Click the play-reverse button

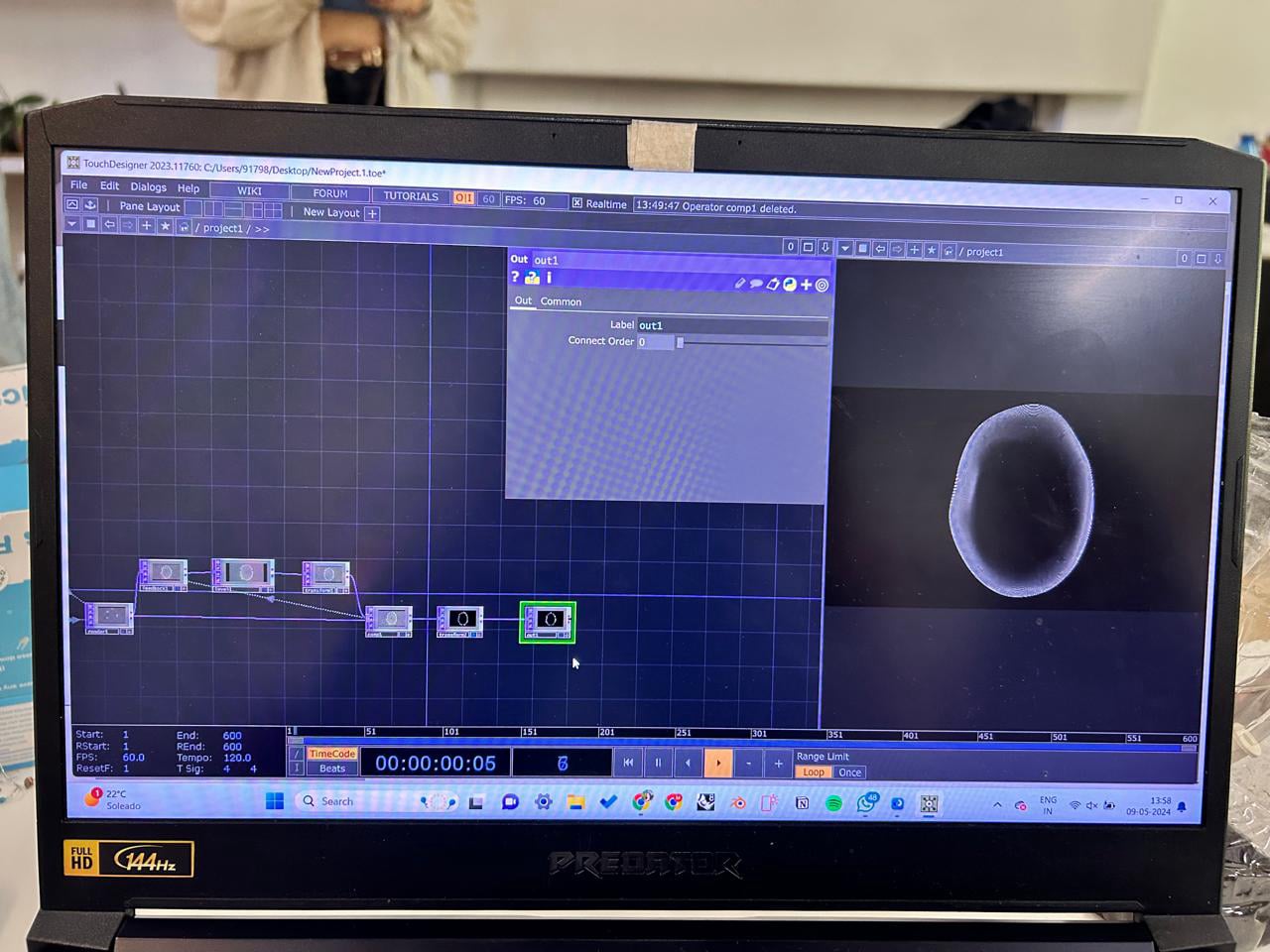point(688,763)
